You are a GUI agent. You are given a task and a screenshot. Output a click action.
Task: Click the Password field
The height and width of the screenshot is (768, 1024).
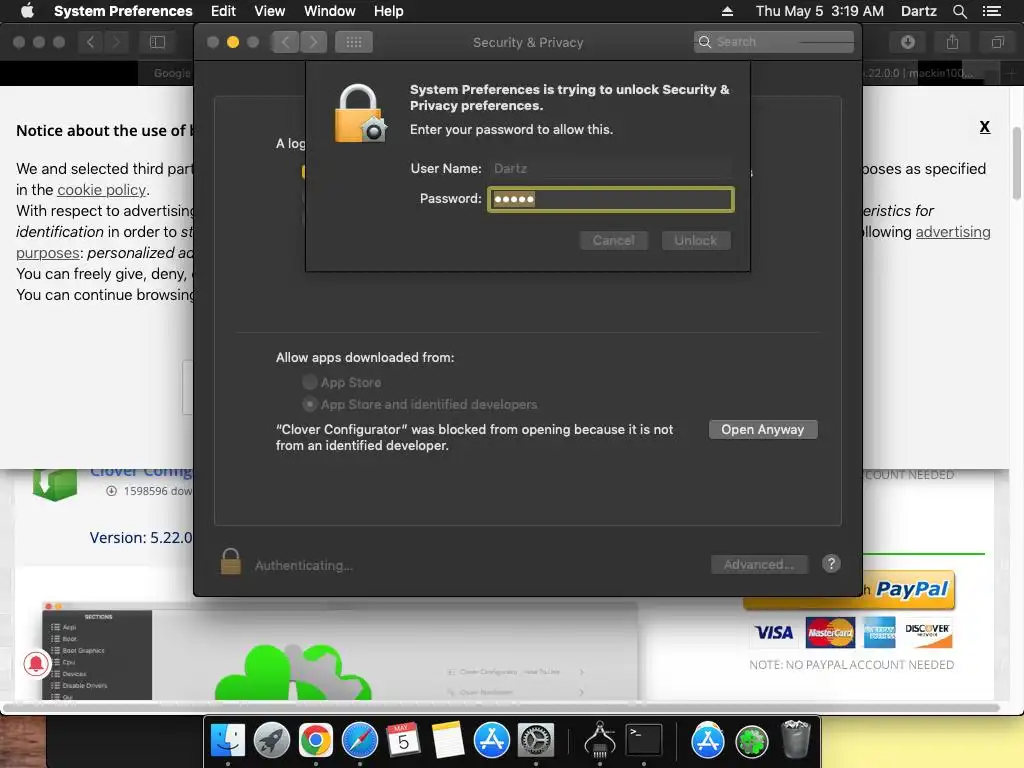click(611, 199)
